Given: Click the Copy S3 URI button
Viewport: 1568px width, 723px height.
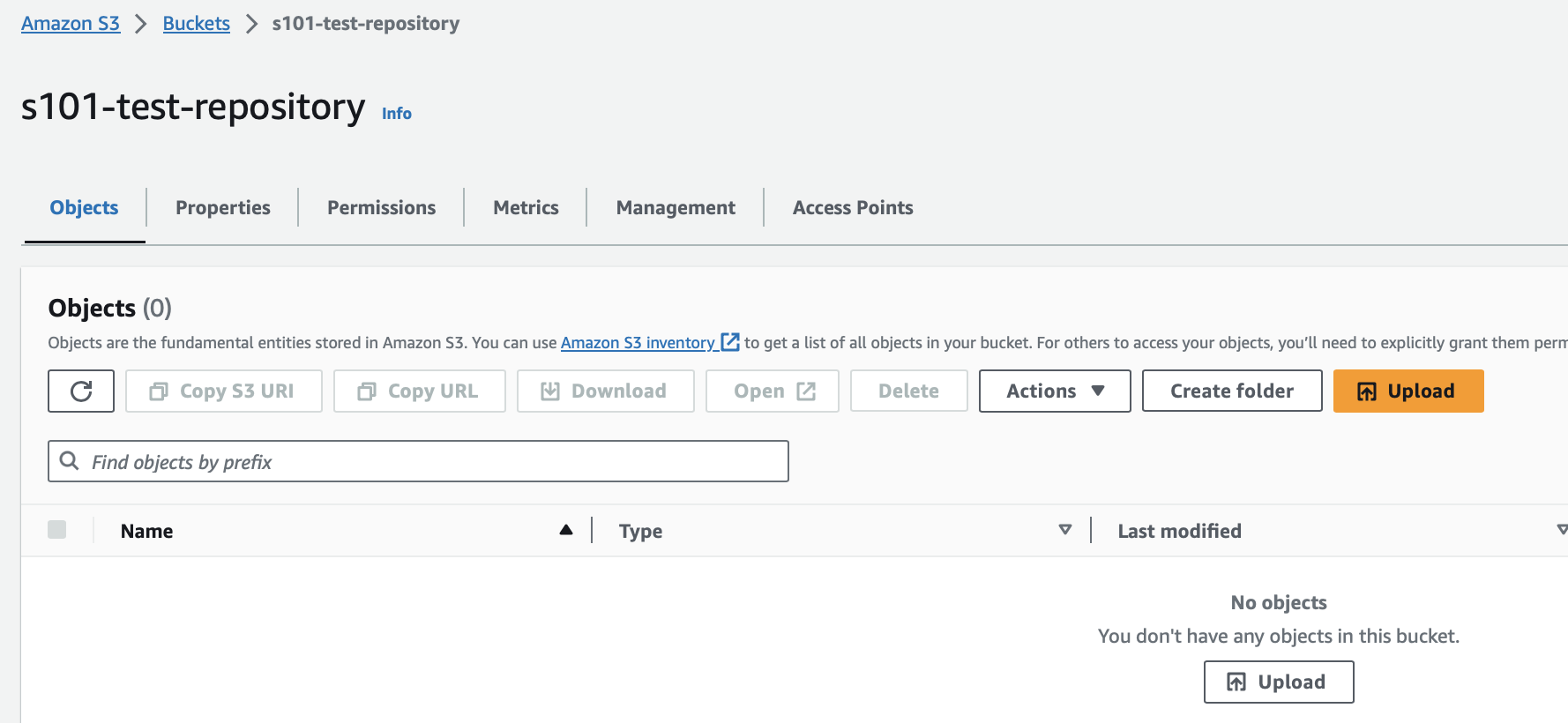Looking at the screenshot, I should 224,391.
